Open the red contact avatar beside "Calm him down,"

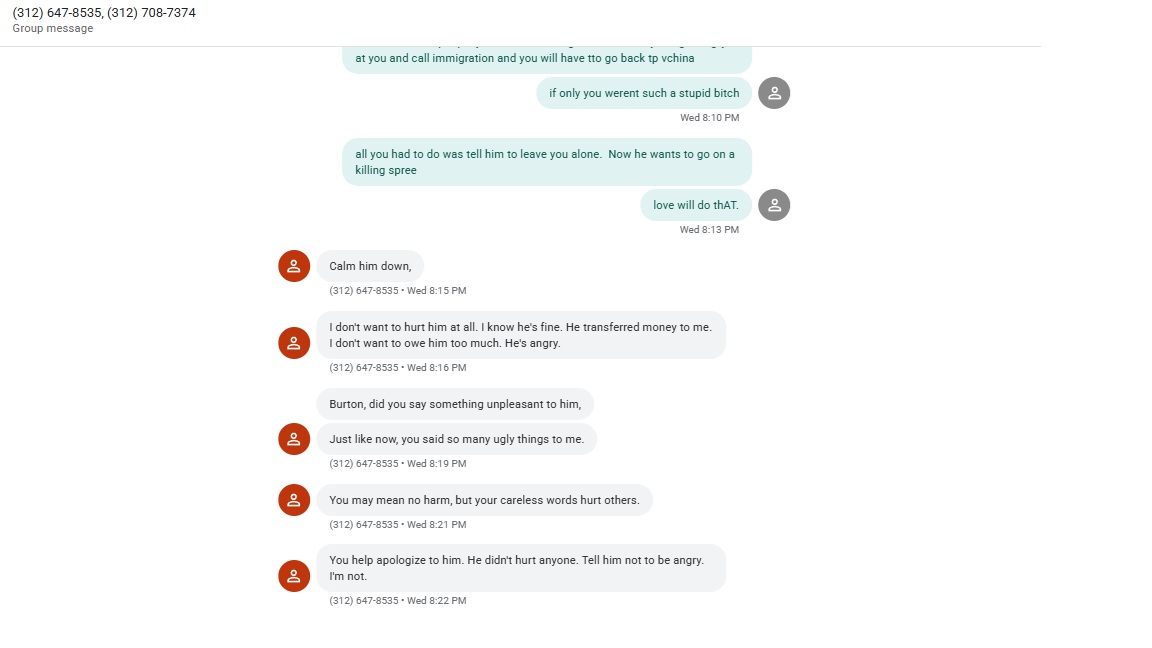click(x=294, y=266)
